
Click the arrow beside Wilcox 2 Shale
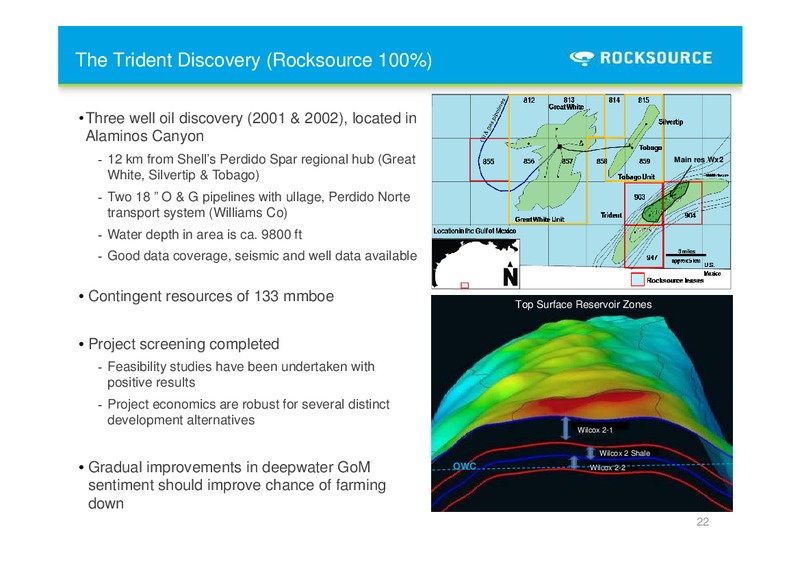click(x=590, y=453)
